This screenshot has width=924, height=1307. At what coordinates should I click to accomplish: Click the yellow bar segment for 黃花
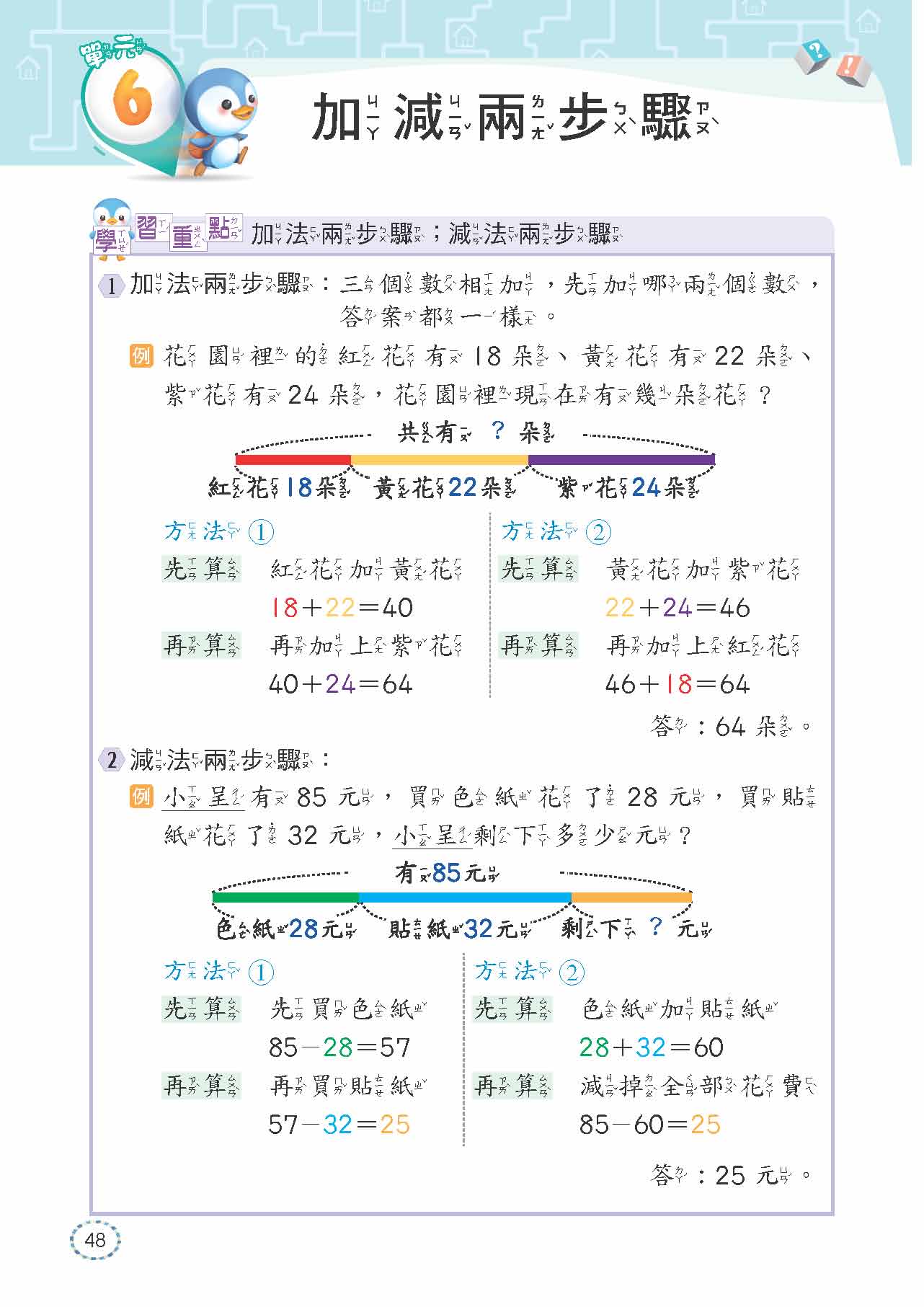click(x=440, y=460)
